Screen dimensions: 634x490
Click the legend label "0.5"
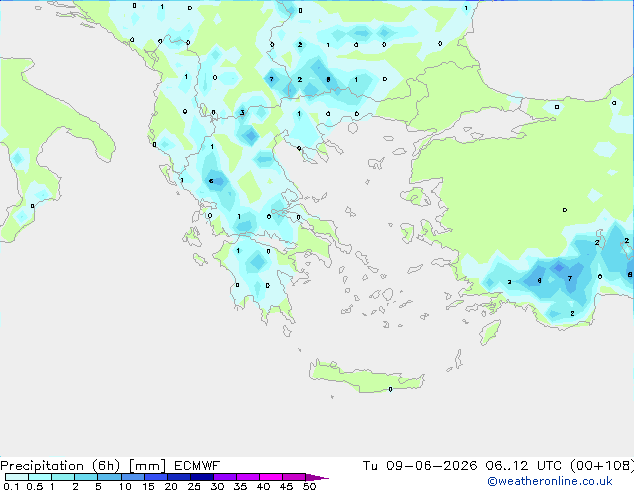[35, 486]
